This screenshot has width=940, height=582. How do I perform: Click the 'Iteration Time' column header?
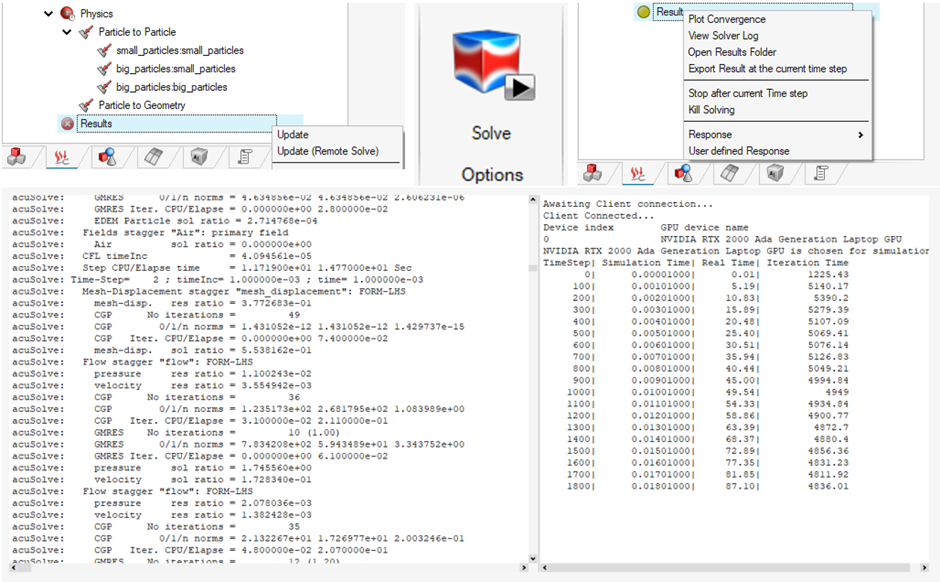(807, 263)
